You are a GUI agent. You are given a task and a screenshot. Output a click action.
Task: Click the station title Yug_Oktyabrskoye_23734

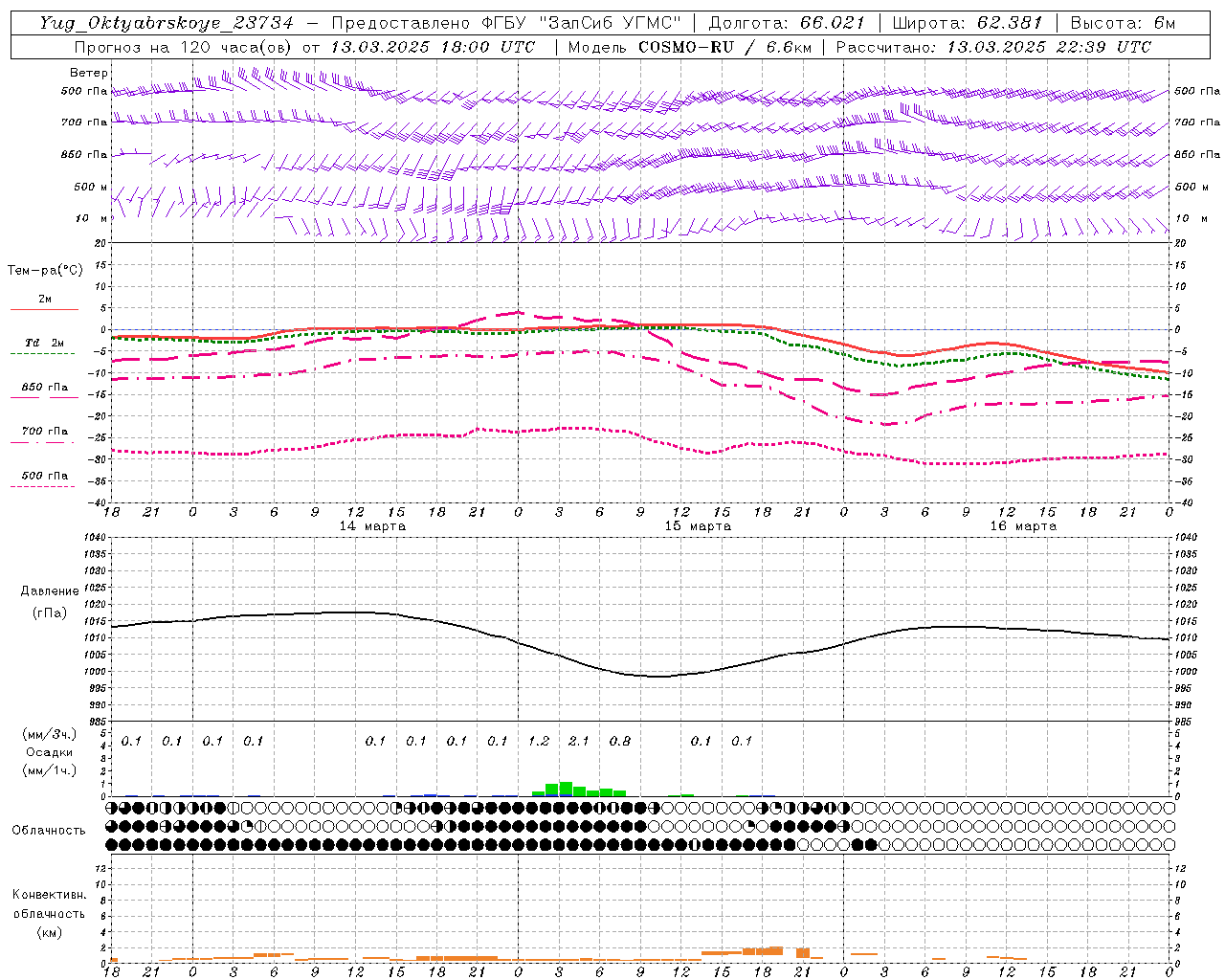[167, 23]
